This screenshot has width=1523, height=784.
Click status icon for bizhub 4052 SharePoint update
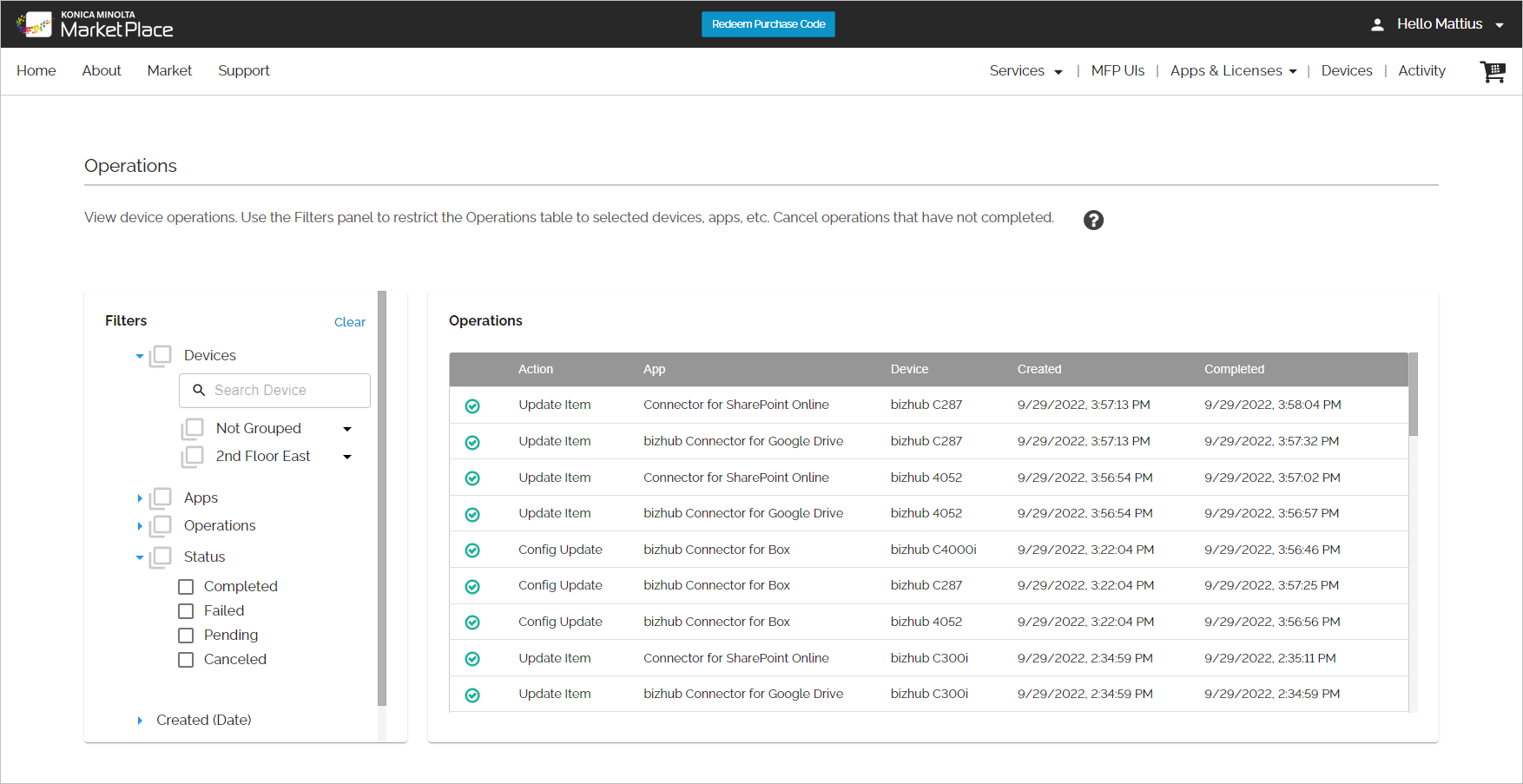[x=472, y=478]
